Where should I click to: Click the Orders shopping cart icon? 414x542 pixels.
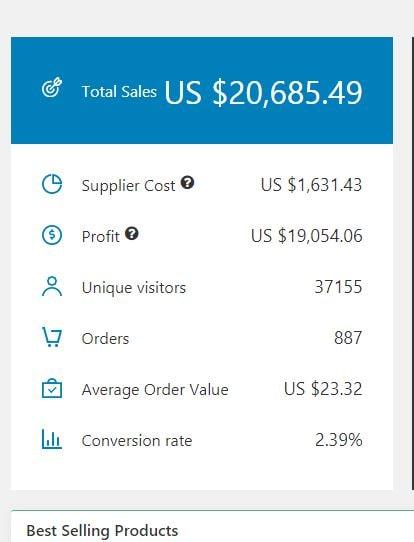point(52,337)
